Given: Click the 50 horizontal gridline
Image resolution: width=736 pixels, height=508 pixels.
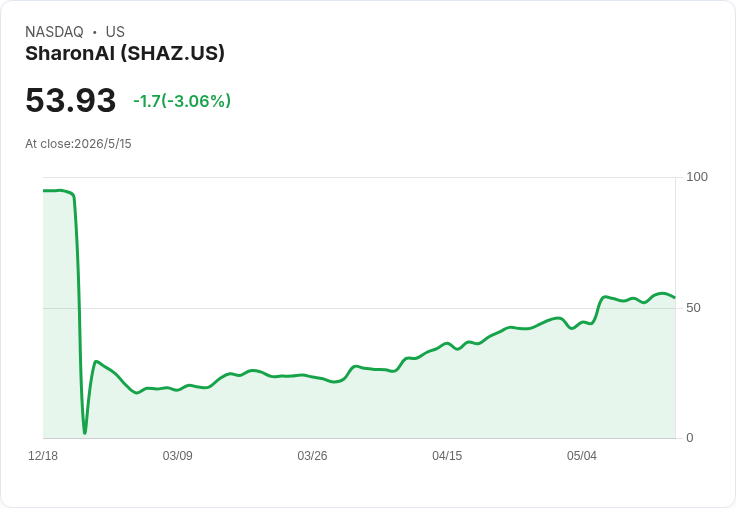Looking at the screenshot, I should point(359,308).
